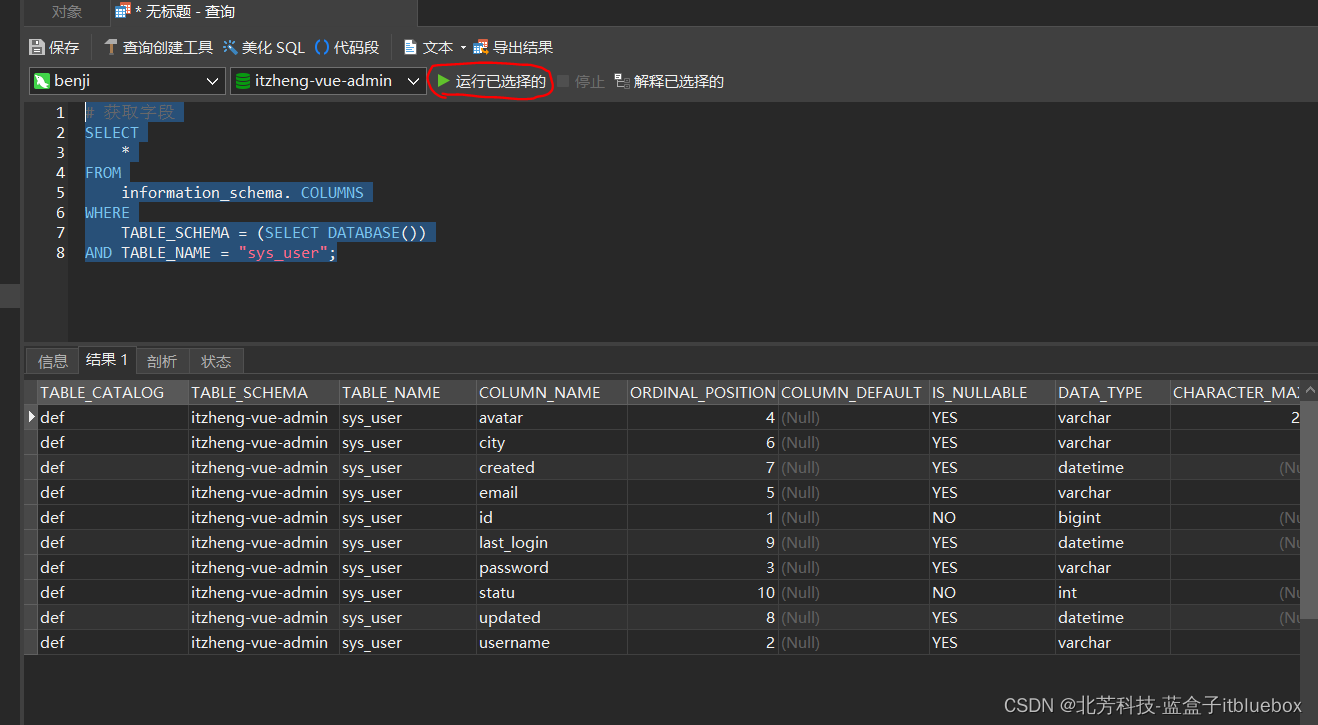
Task: Click the IS_NULLABLE column header
Action: (x=992, y=392)
